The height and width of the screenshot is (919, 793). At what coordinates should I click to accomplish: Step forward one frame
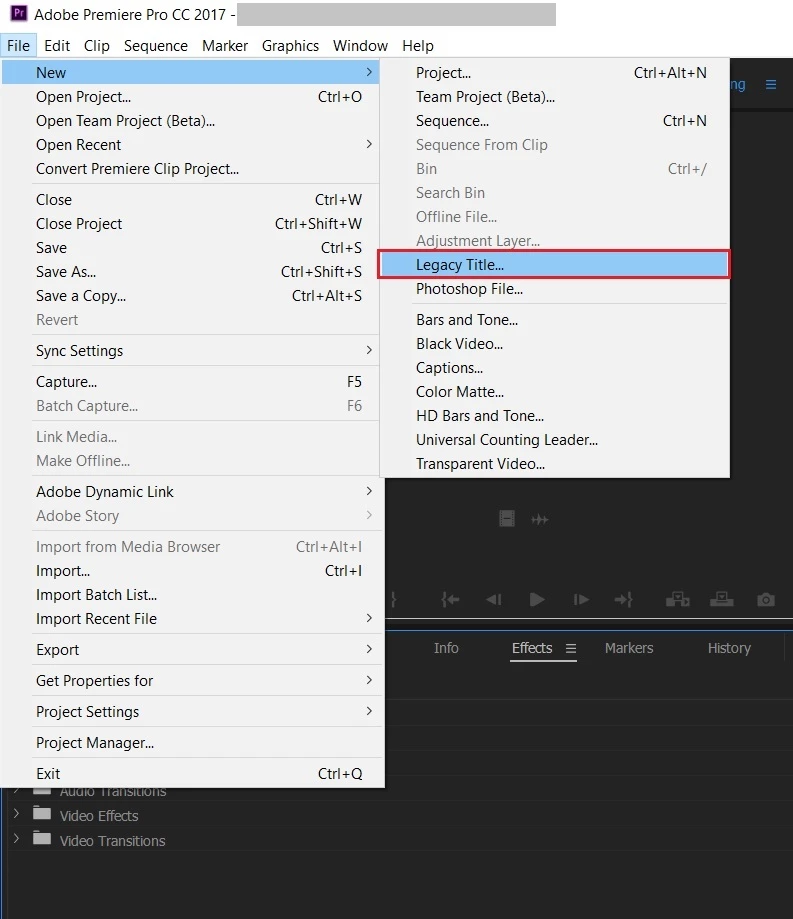tap(581, 600)
